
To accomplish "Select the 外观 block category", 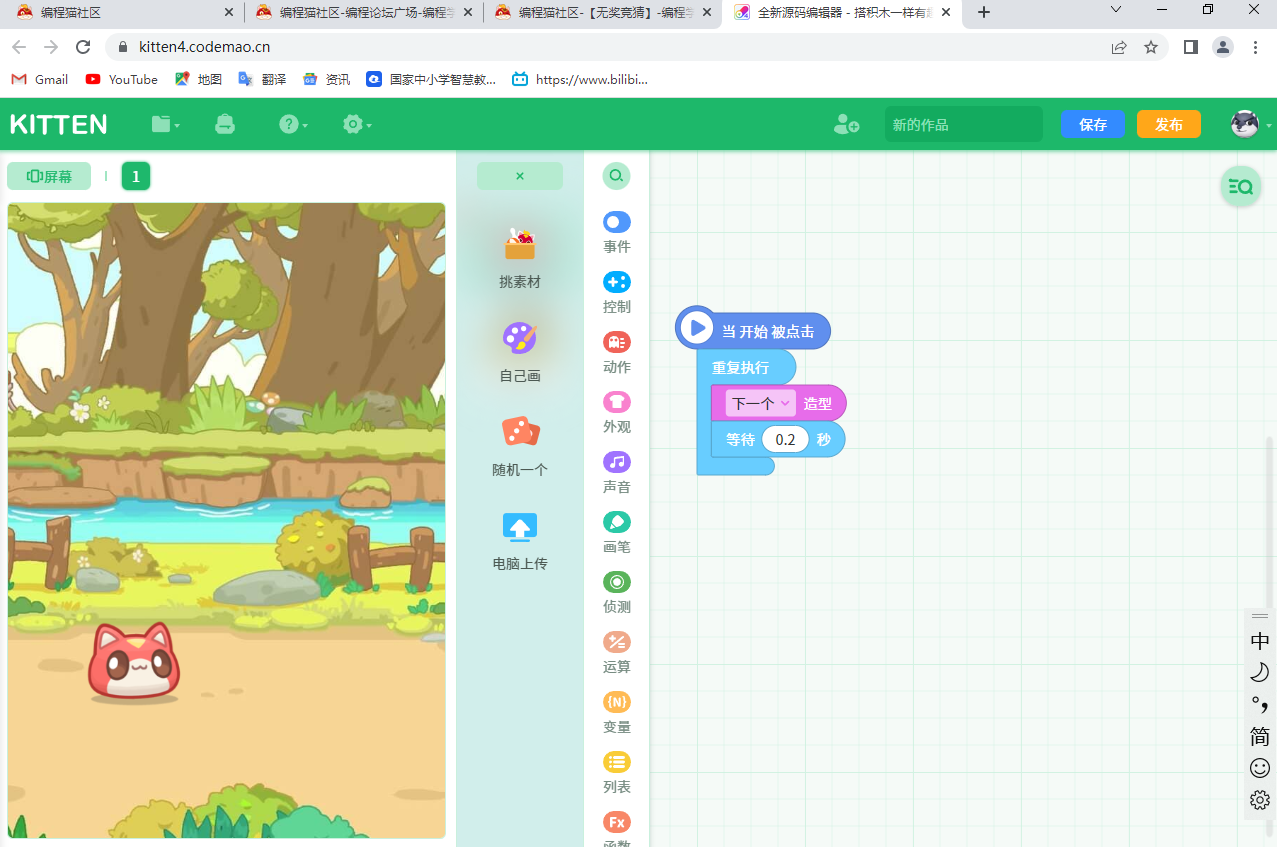I will point(617,413).
